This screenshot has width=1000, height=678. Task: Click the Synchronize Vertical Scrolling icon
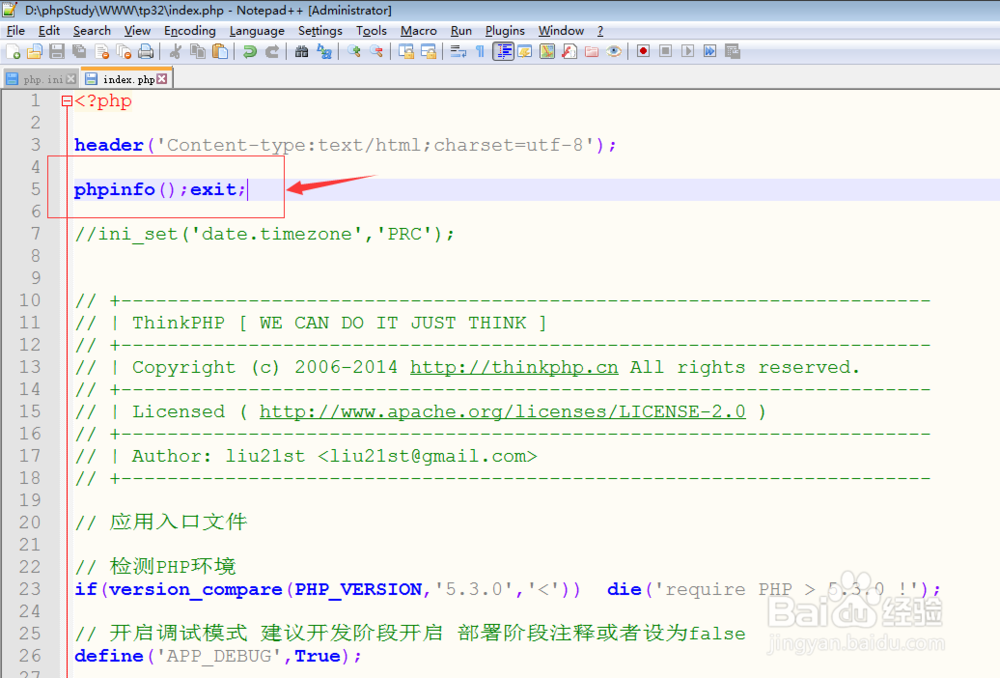pyautogui.click(x=406, y=52)
